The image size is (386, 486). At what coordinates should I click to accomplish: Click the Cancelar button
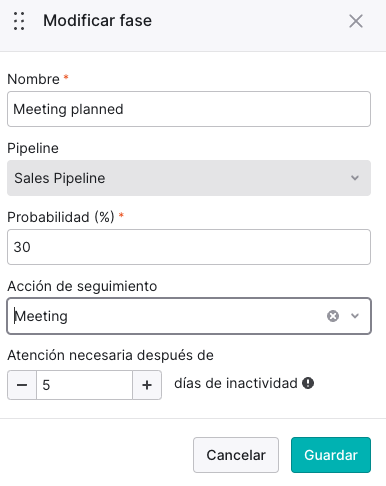236,455
